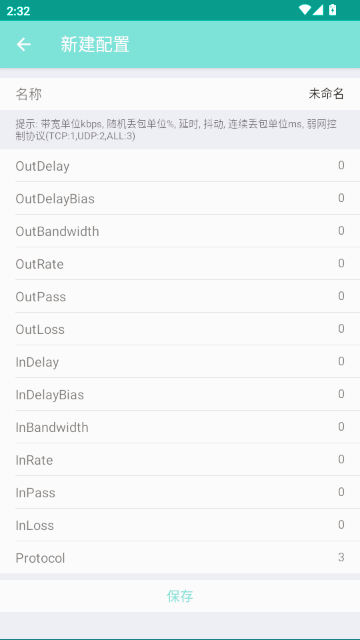Tap the InDelayBias row
Viewport: 360px width, 640px height.
pyautogui.click(x=180, y=394)
